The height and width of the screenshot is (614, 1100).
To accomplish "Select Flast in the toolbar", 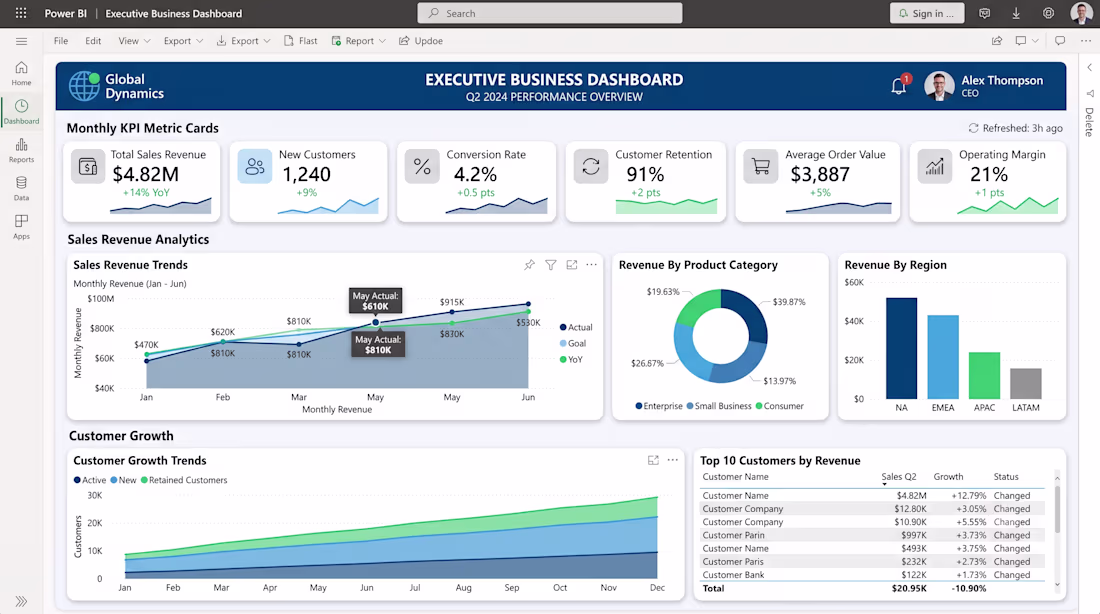I will click(x=301, y=41).
